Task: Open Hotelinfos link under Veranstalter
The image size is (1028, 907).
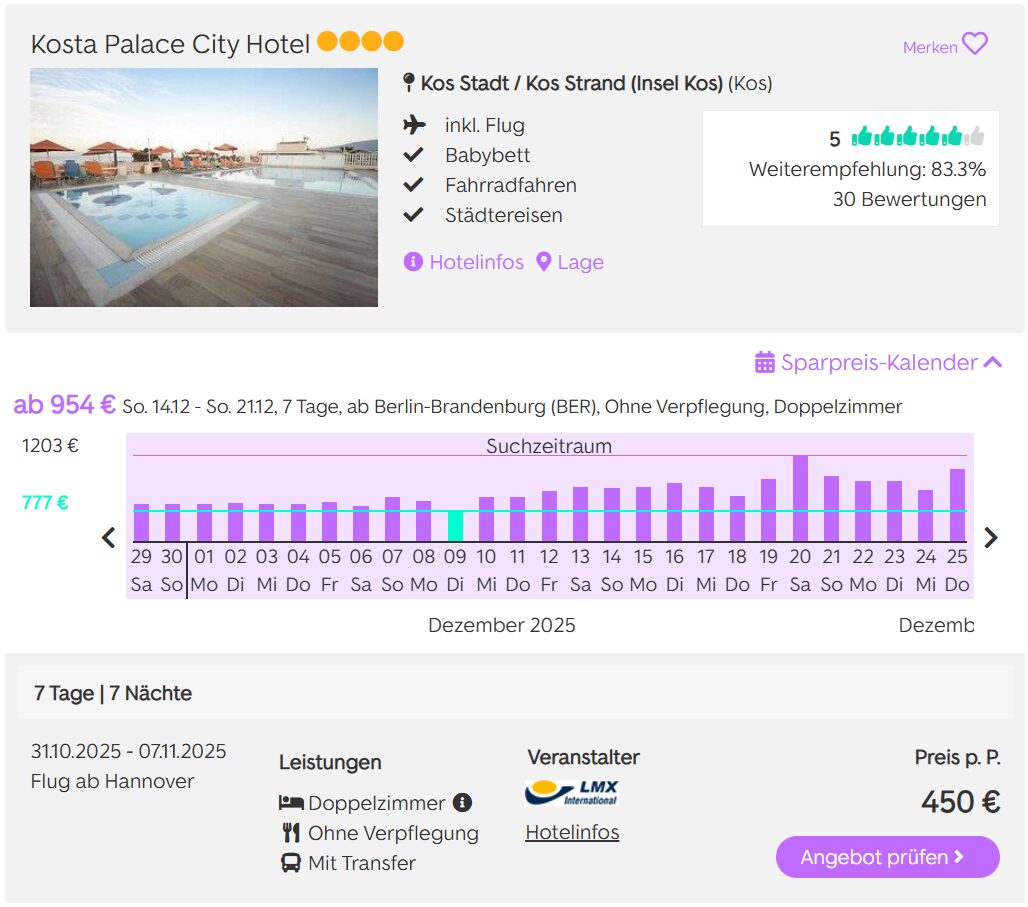Action: pyautogui.click(x=572, y=832)
